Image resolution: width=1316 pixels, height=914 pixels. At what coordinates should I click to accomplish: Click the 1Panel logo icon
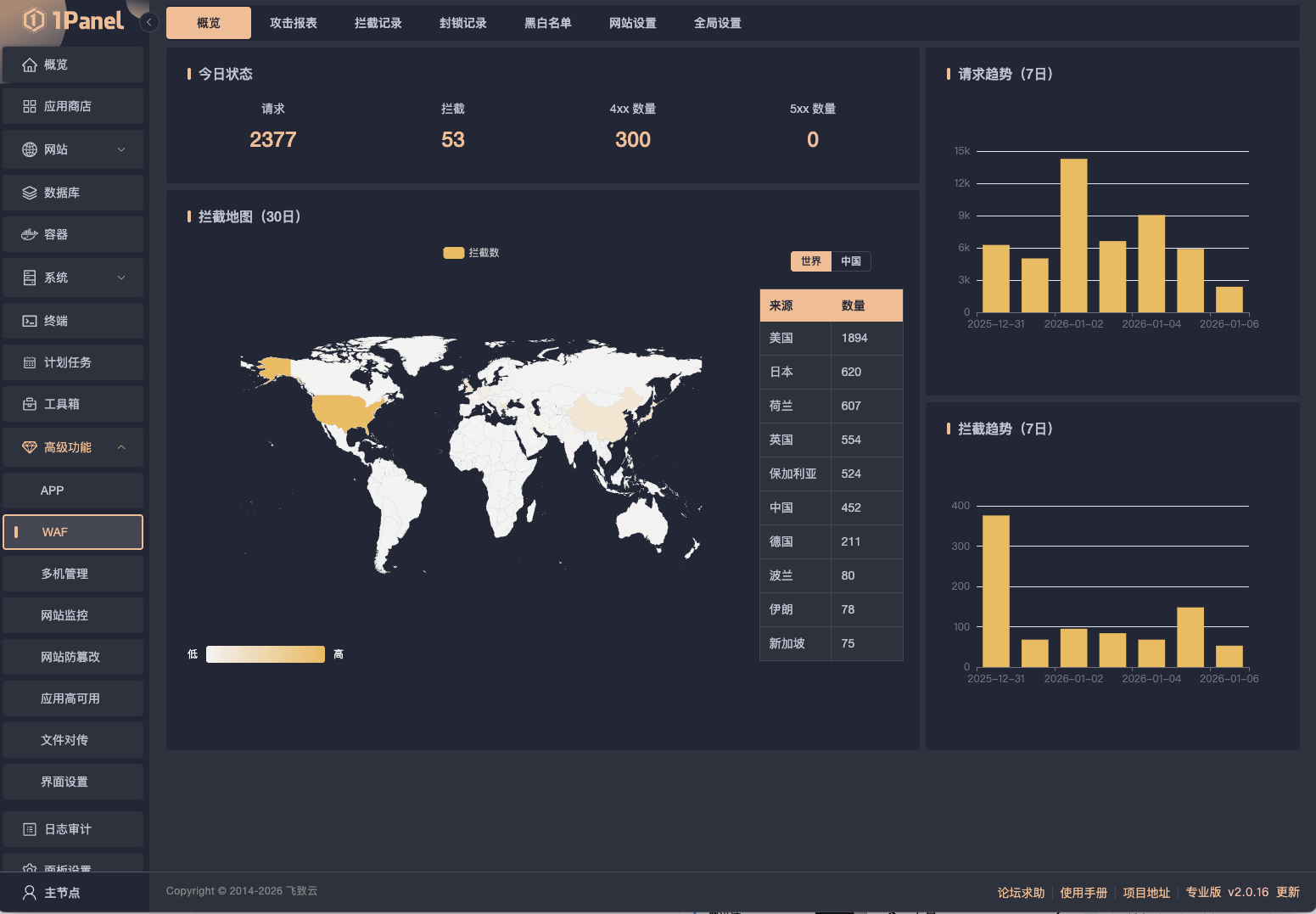pyautogui.click(x=34, y=20)
